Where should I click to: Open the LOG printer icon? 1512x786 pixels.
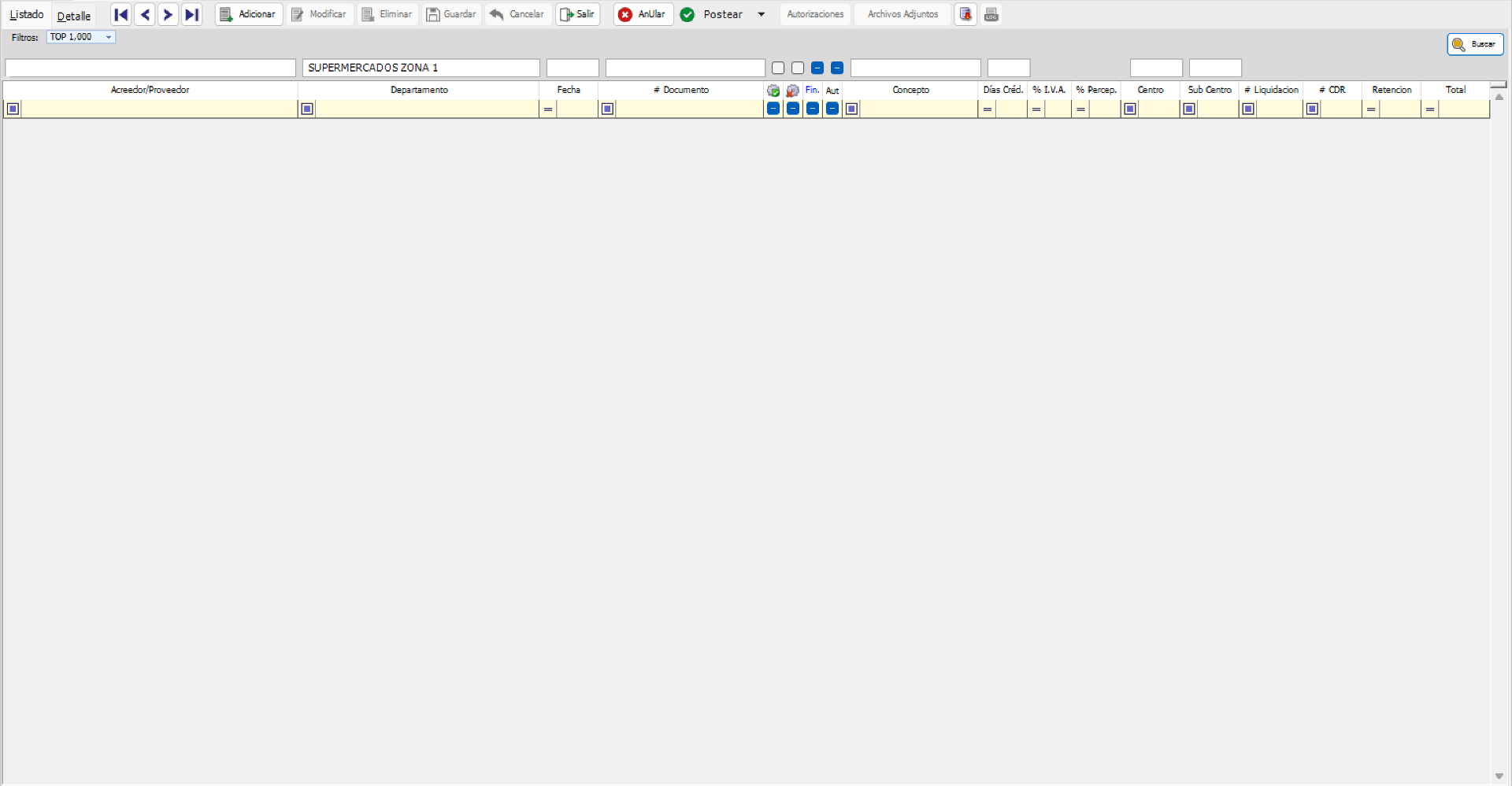coord(991,14)
